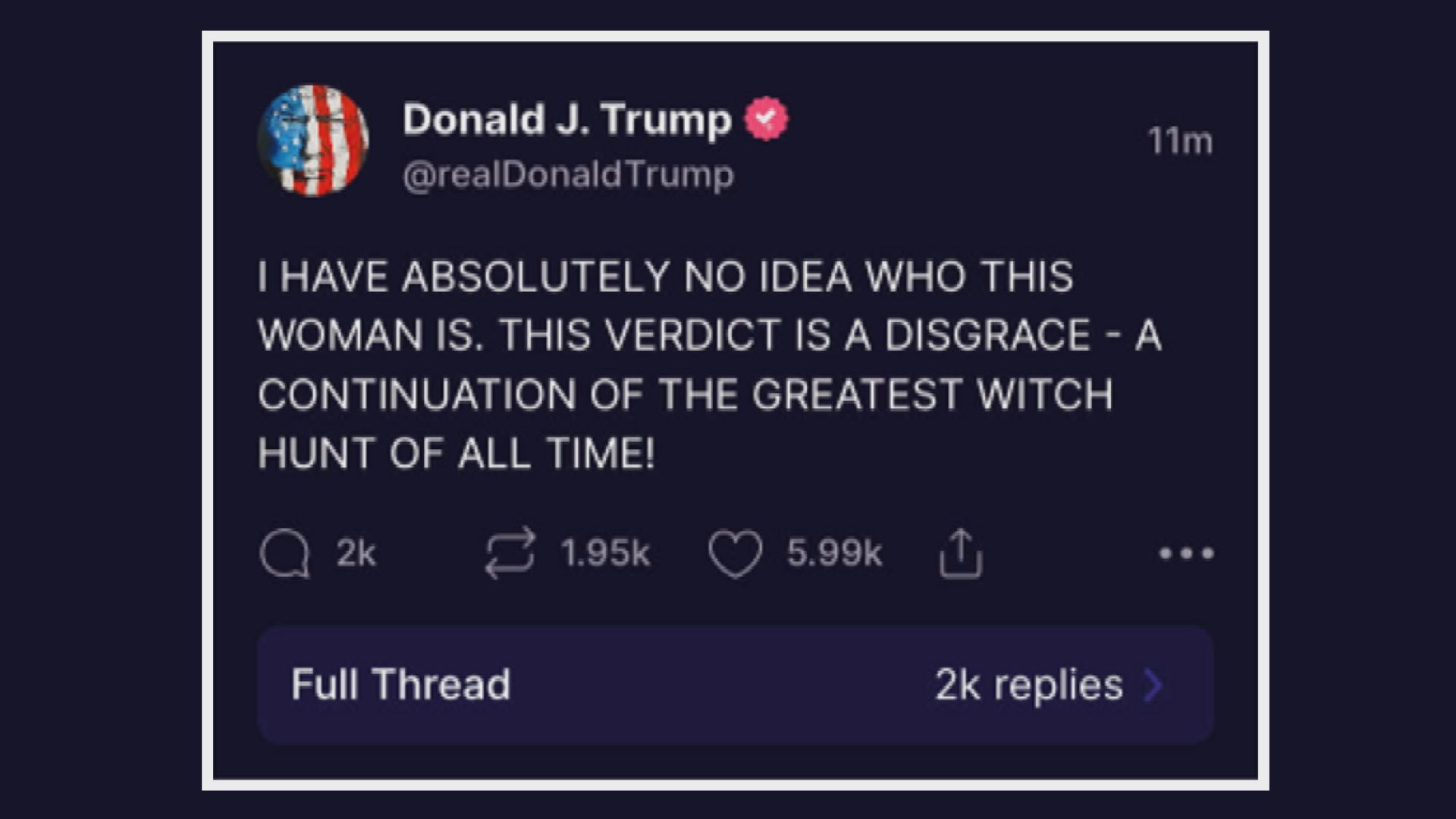Open the @realDonaldTrump handle link
The image size is (1456, 819).
pyautogui.click(x=568, y=175)
